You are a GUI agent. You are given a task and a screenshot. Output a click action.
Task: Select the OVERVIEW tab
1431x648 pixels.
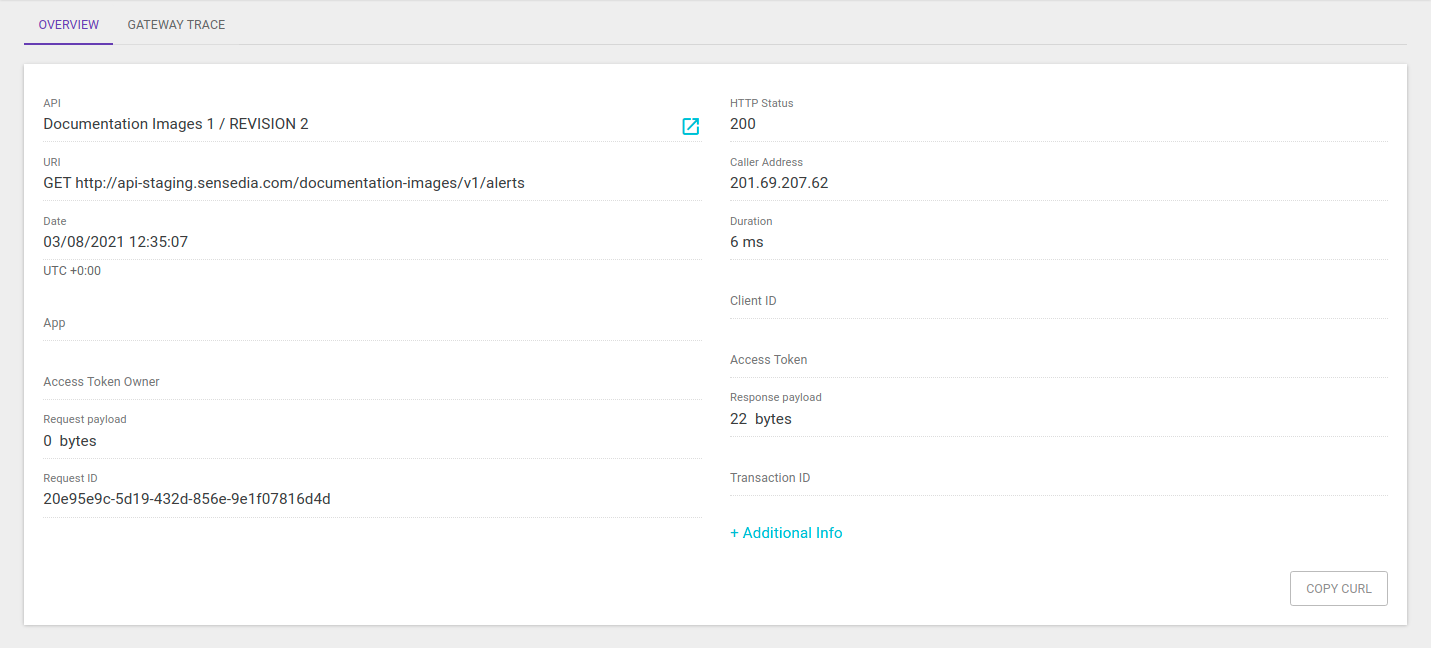point(67,24)
